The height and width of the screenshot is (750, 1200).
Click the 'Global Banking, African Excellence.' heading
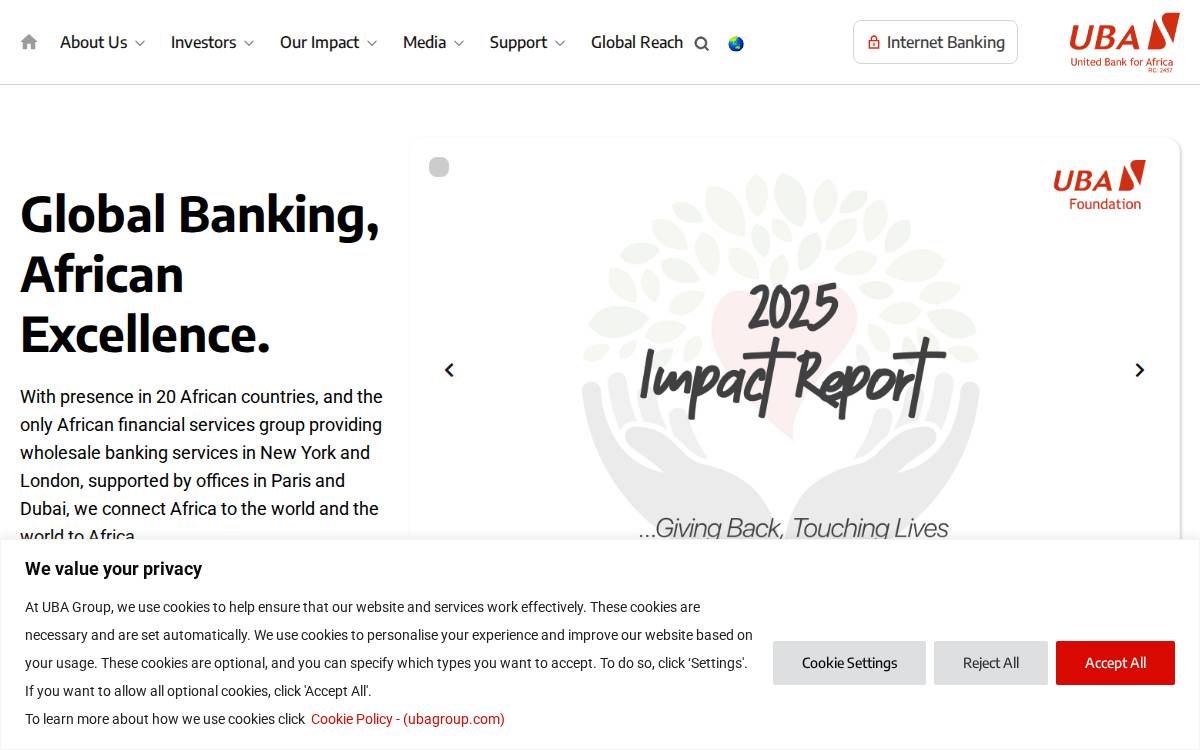(200, 273)
